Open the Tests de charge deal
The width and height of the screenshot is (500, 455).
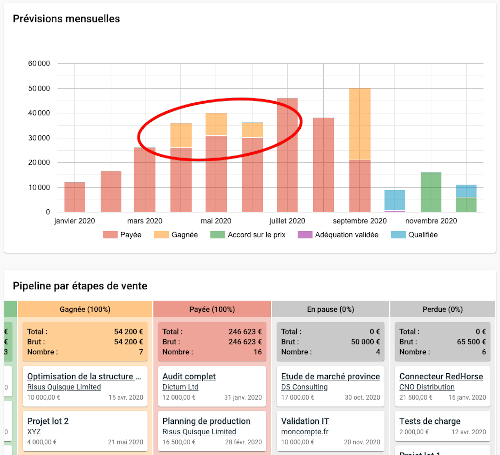tap(430, 421)
